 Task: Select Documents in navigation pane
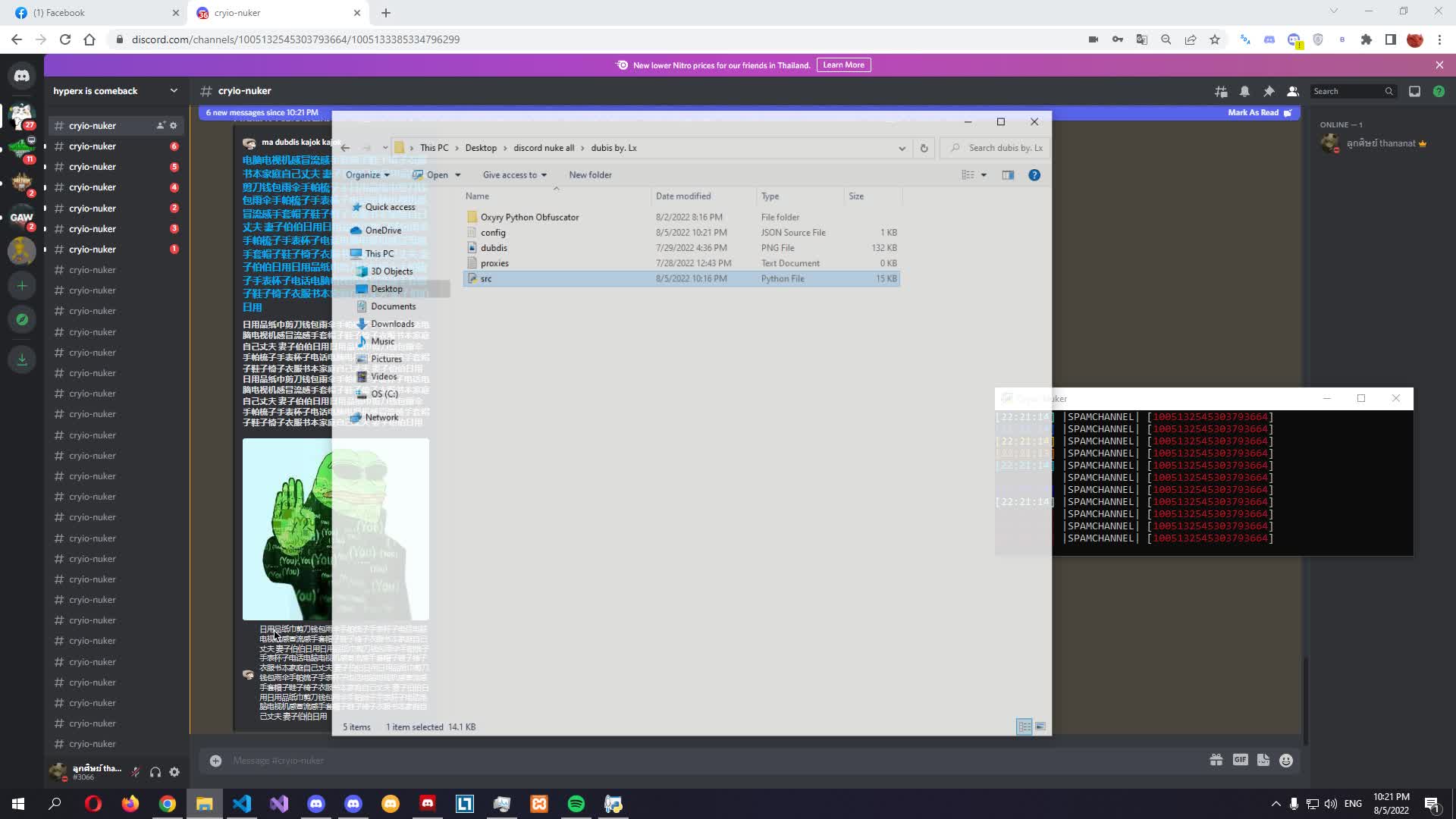tap(393, 306)
